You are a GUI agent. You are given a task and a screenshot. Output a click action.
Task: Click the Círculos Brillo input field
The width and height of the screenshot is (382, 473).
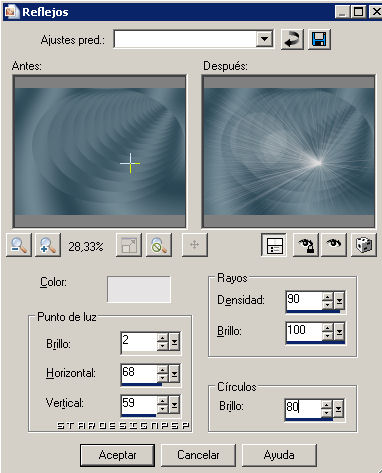[x=303, y=408]
